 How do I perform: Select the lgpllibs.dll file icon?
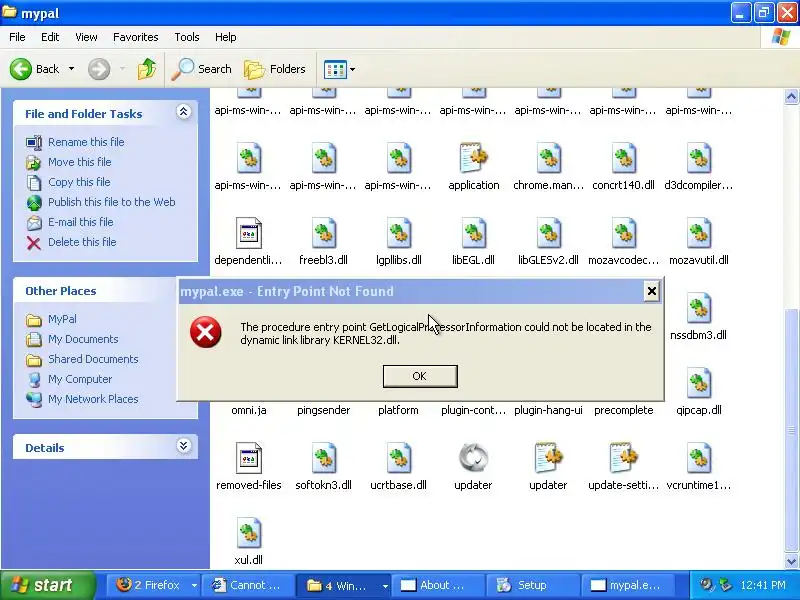click(x=398, y=233)
